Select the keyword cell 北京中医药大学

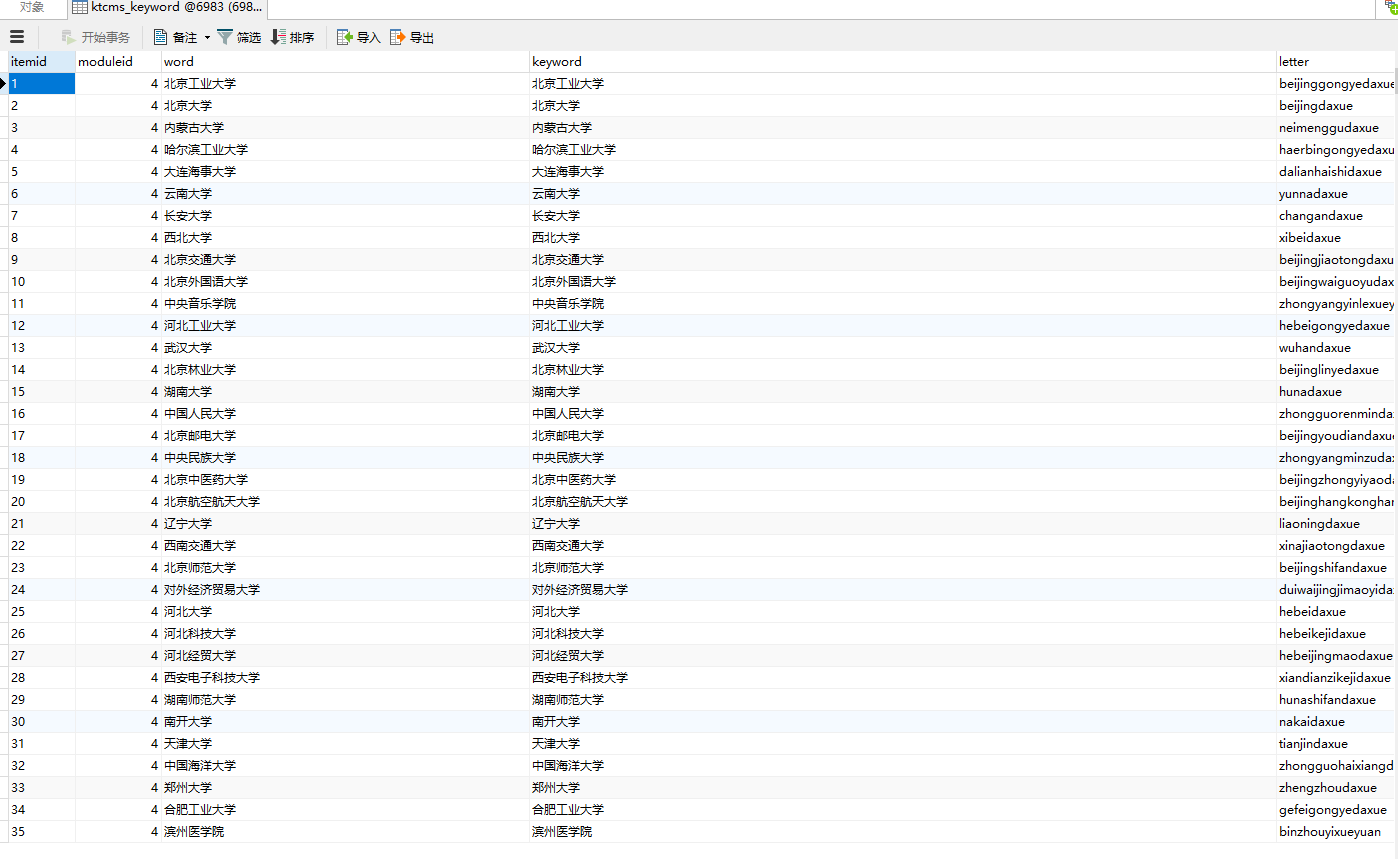point(903,480)
